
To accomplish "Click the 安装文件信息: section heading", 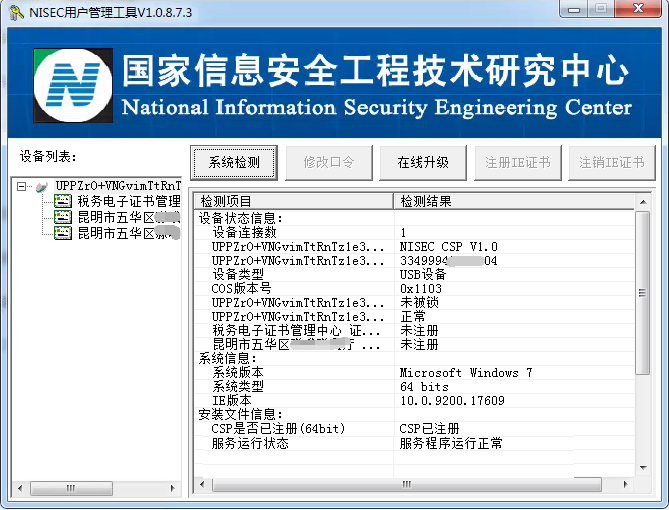I will (241, 414).
